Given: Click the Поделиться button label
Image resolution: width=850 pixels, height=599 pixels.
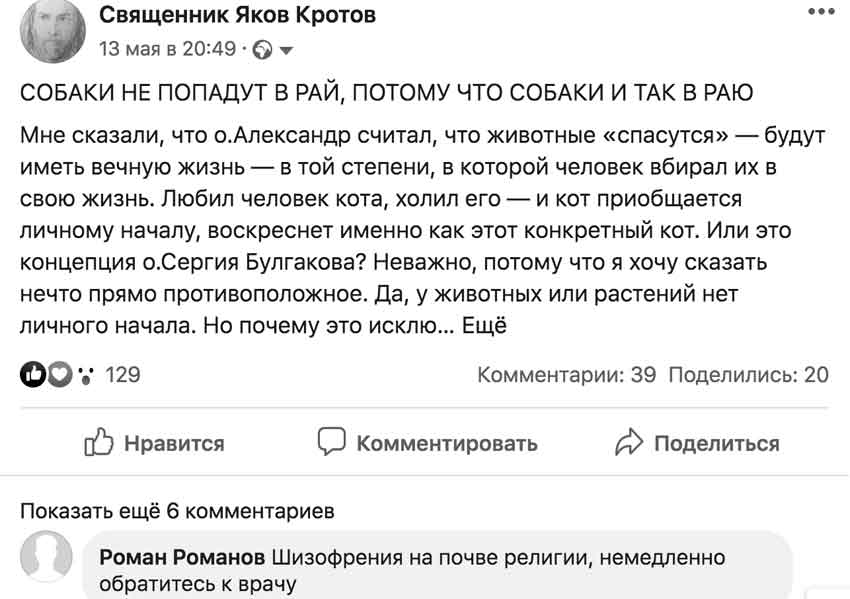Looking at the screenshot, I should click(x=717, y=443).
